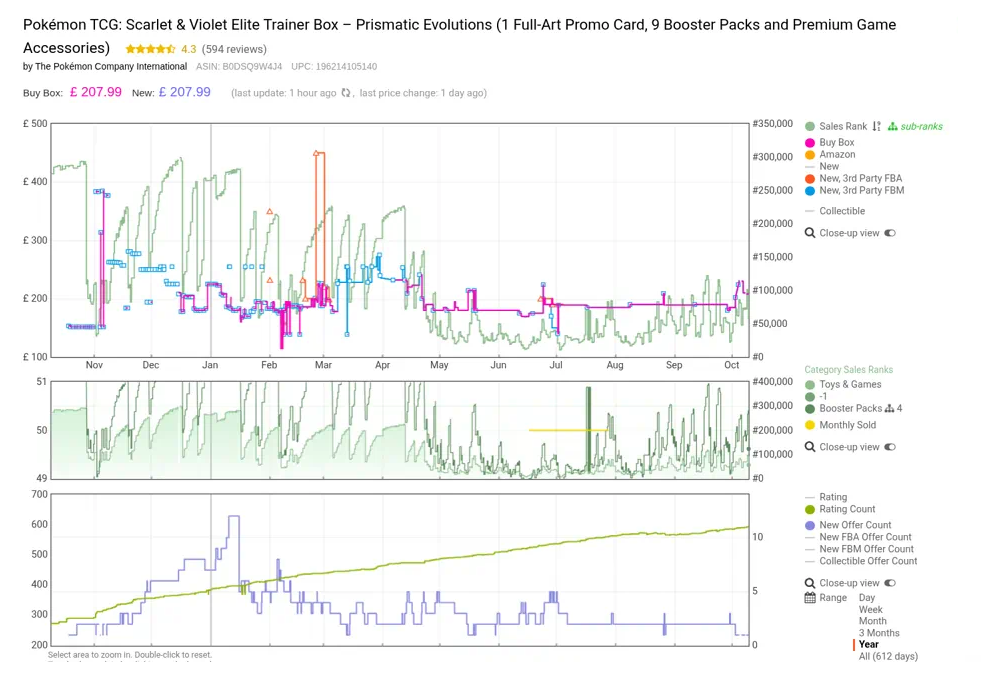Toggle the New FBM Offer Count series
The width and height of the screenshot is (1004, 674).
pyautogui.click(x=859, y=549)
